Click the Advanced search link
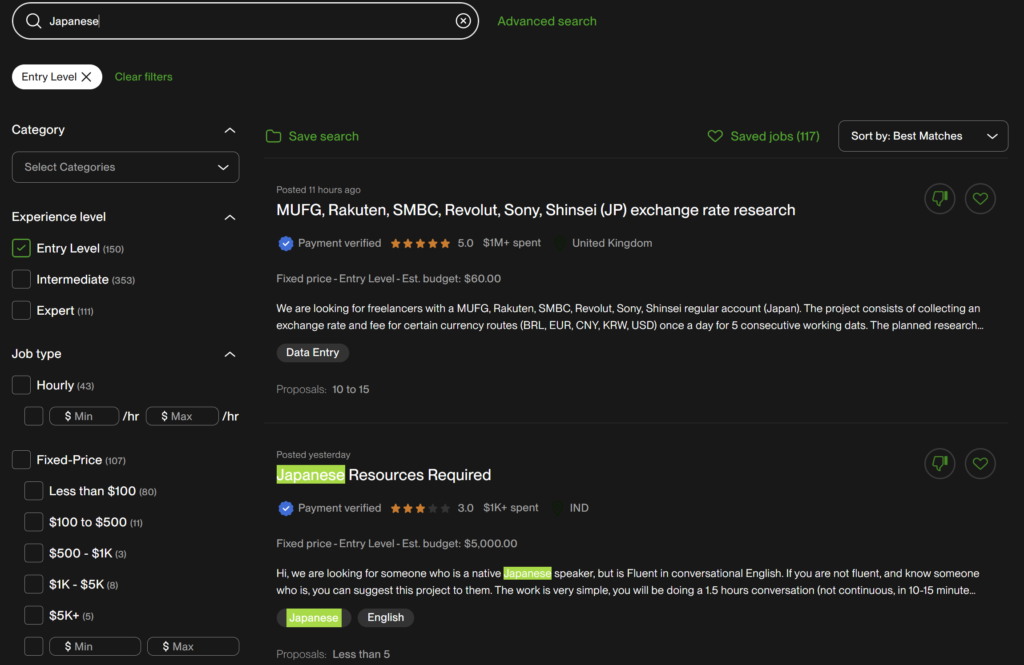This screenshot has width=1024, height=665. point(546,21)
